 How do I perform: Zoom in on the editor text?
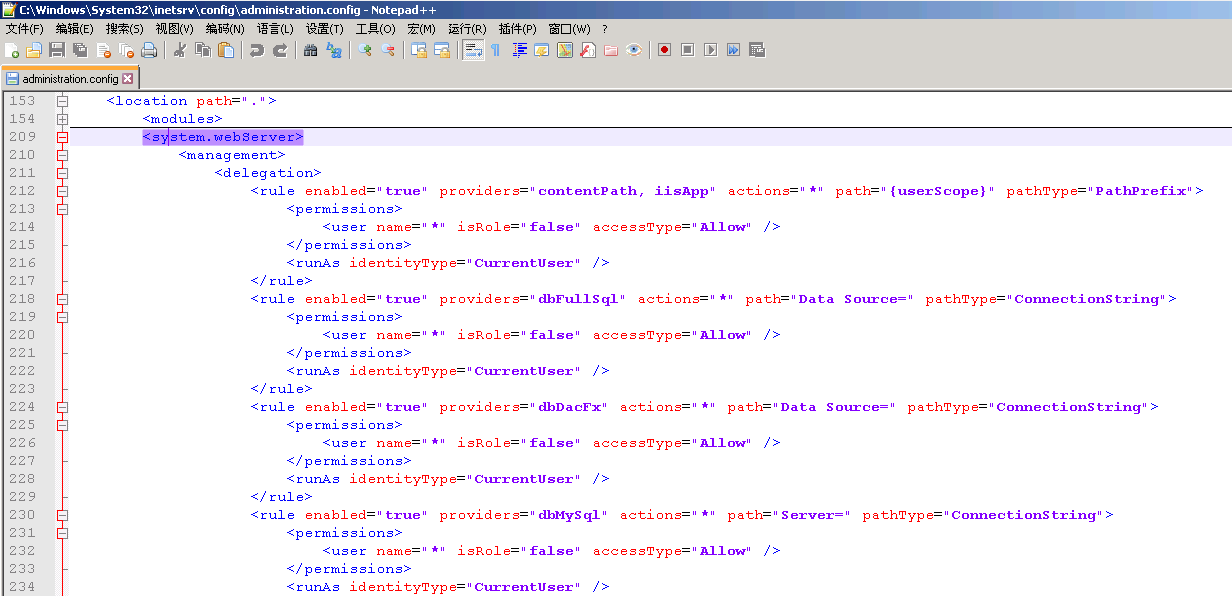point(365,50)
